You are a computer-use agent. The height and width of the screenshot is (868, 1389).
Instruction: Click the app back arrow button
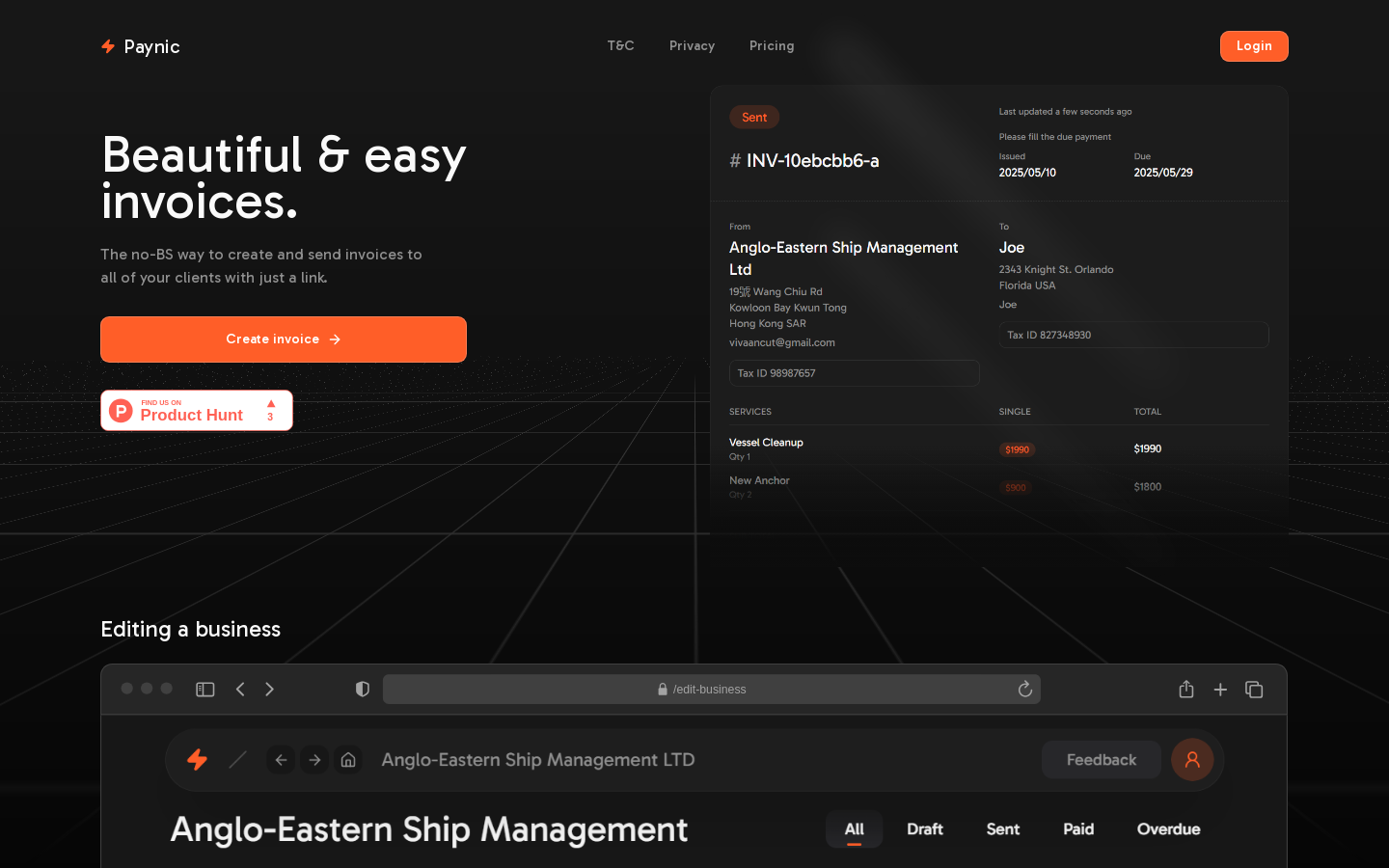click(281, 760)
